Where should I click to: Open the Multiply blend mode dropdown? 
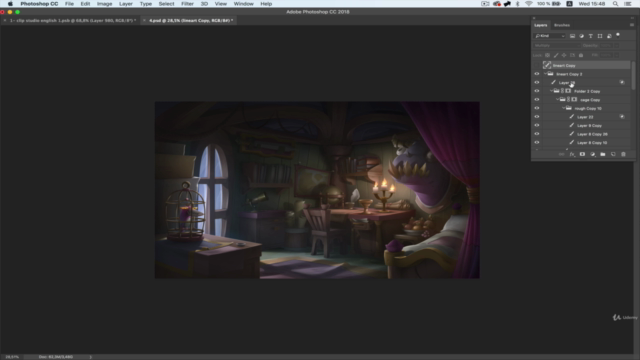tap(556, 46)
